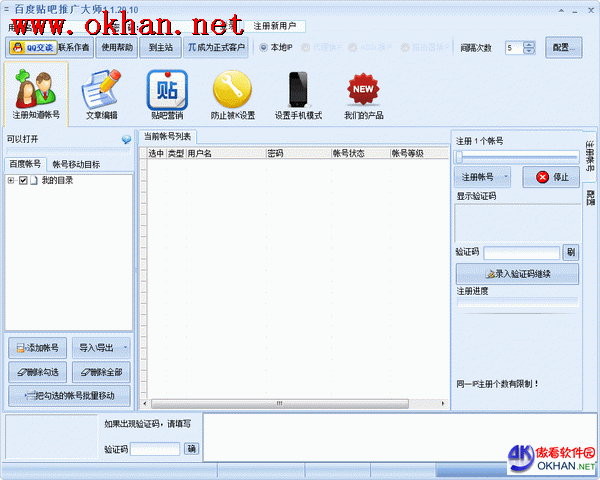
Task: Click the 选中 column header
Action: tap(156, 153)
